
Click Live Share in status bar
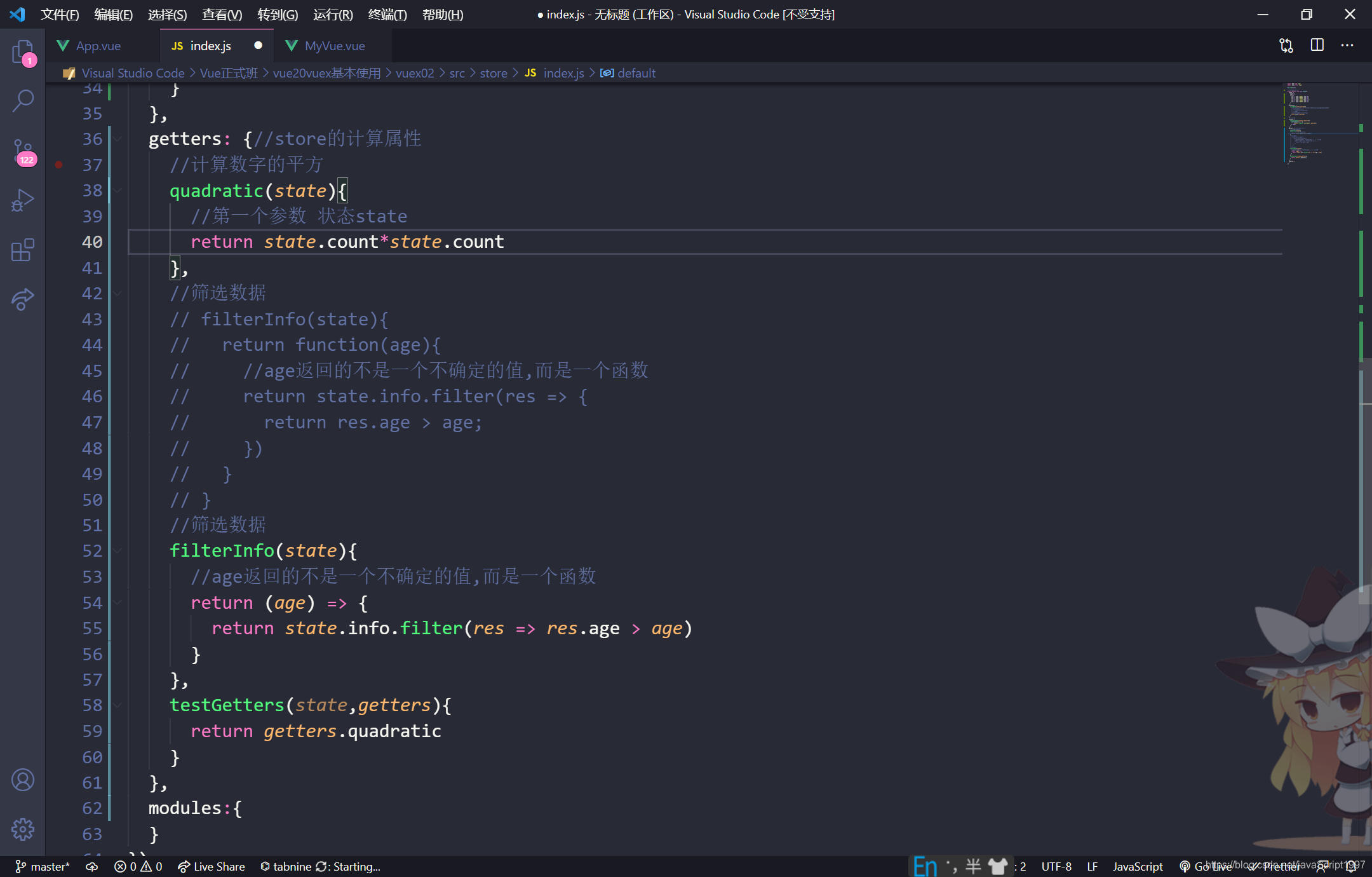tap(212, 866)
